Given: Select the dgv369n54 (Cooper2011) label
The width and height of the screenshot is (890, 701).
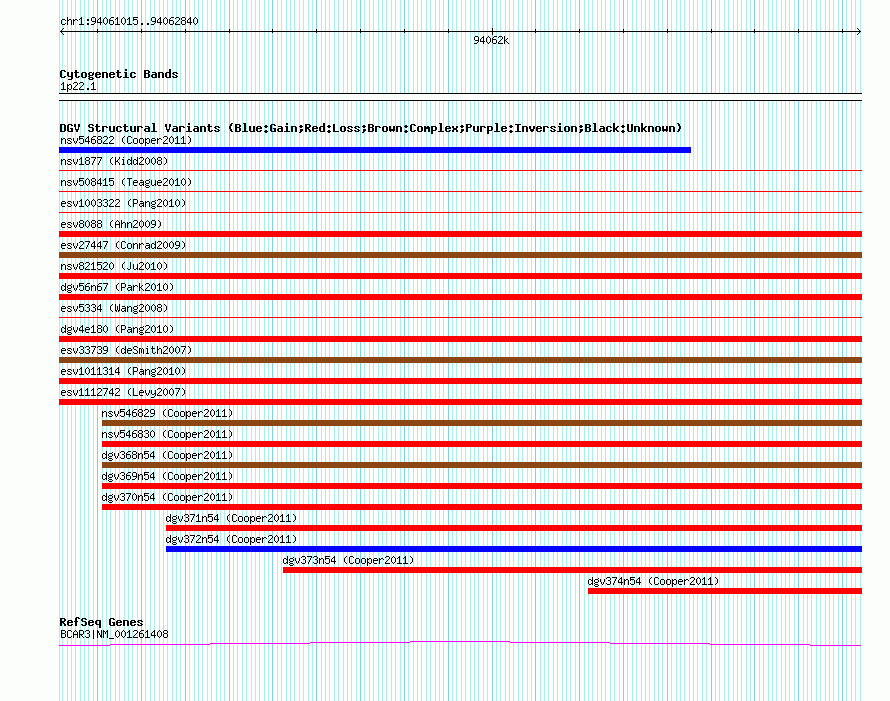Looking at the screenshot, I should coord(167,476).
